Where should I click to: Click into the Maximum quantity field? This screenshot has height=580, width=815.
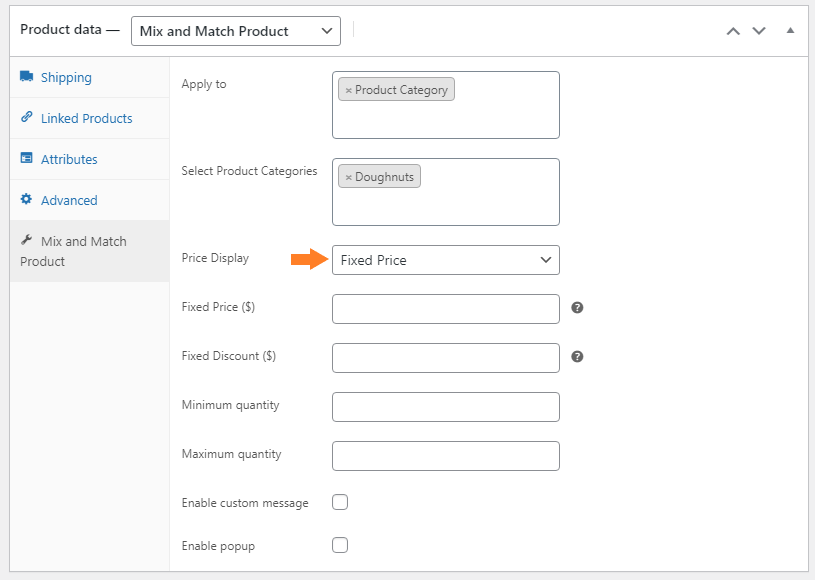coord(446,456)
